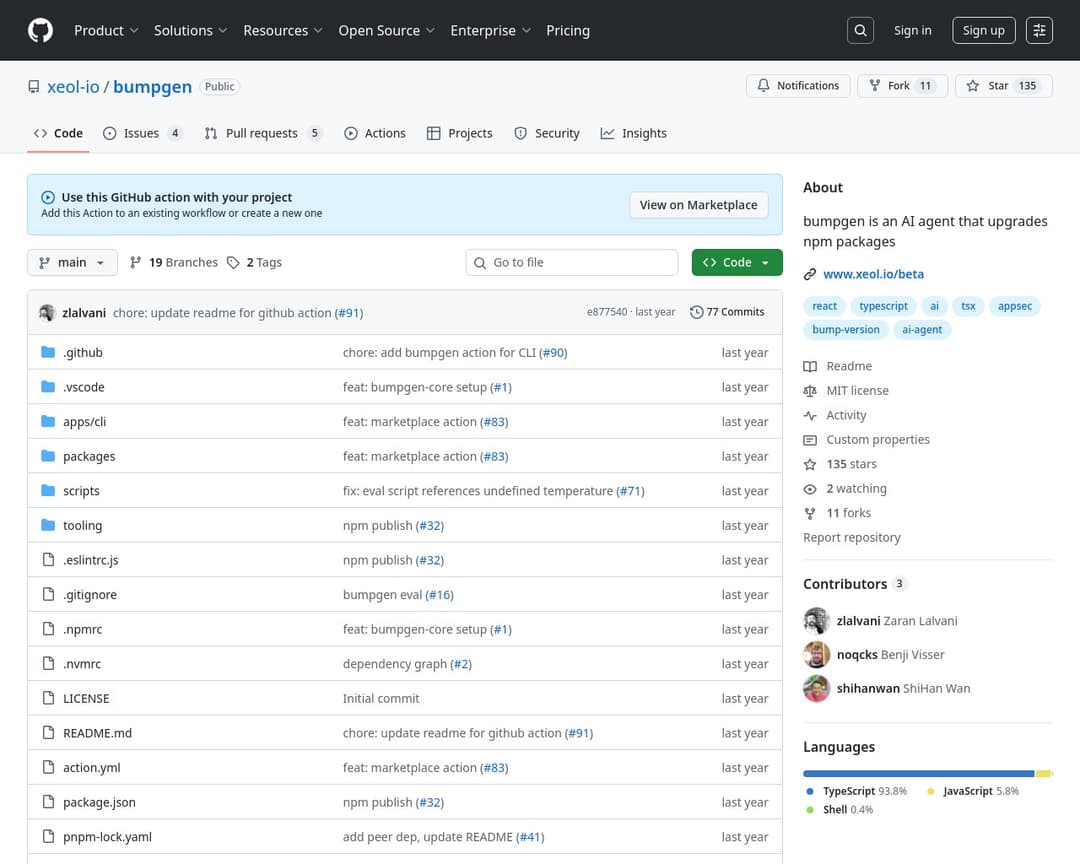Viewport: 1080px width, 864px height.
Task: Click View on Marketplace button
Action: click(x=698, y=205)
